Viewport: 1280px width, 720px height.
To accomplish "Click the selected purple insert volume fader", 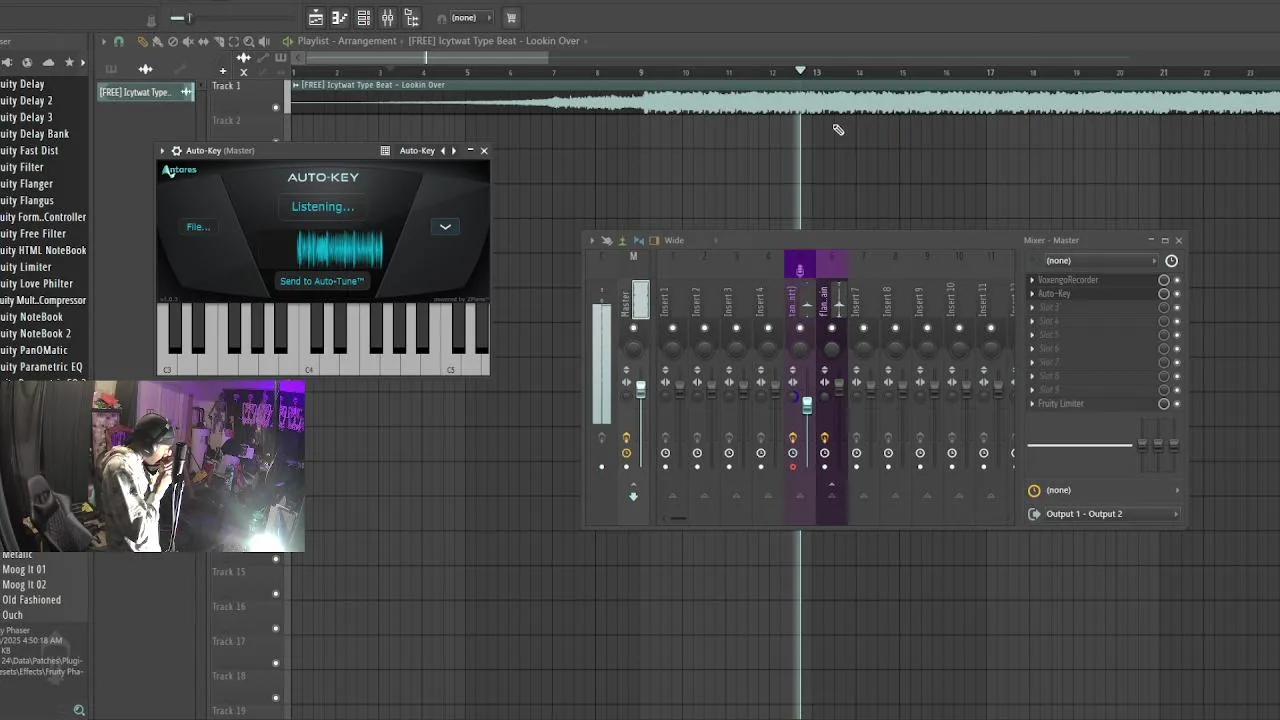I will (807, 405).
